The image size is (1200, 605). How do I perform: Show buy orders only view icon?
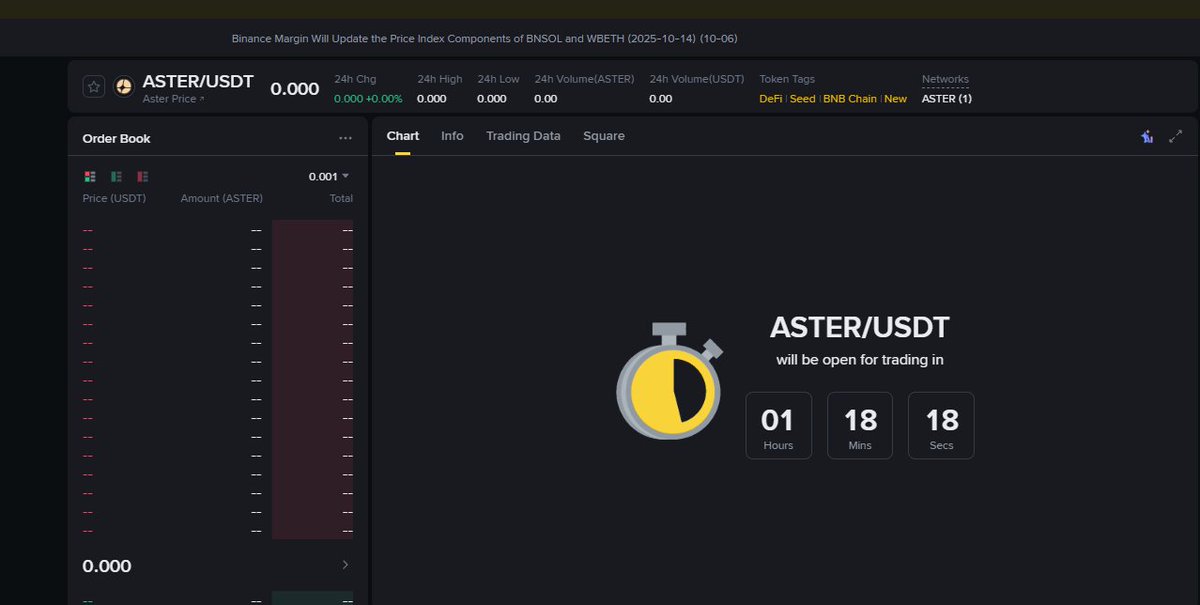click(x=116, y=176)
